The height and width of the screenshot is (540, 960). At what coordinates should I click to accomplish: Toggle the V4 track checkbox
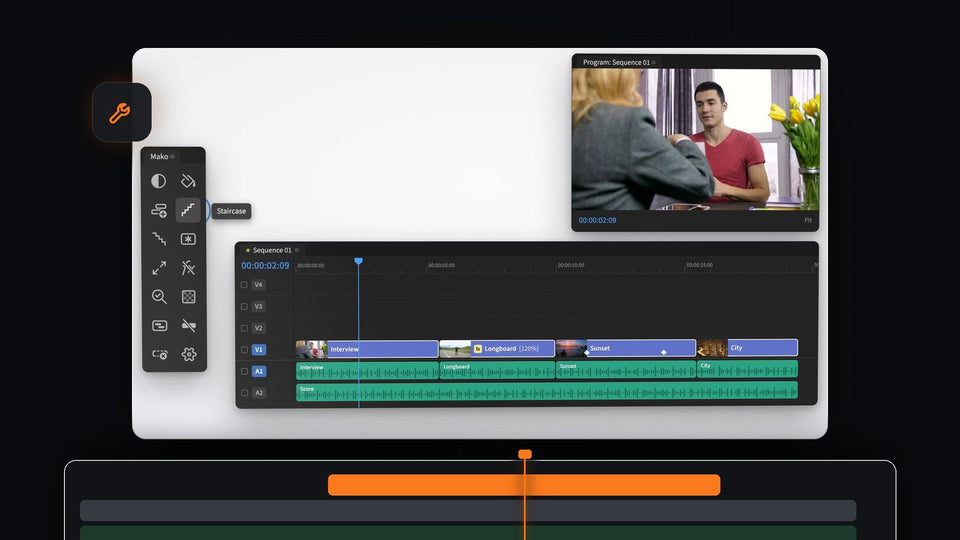[244, 285]
